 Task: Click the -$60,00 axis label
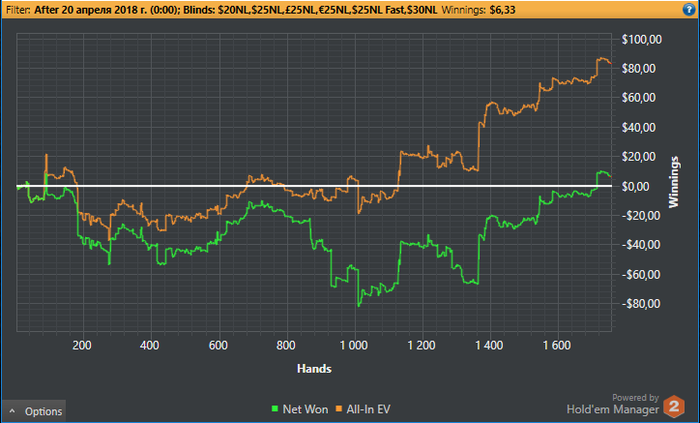point(641,274)
